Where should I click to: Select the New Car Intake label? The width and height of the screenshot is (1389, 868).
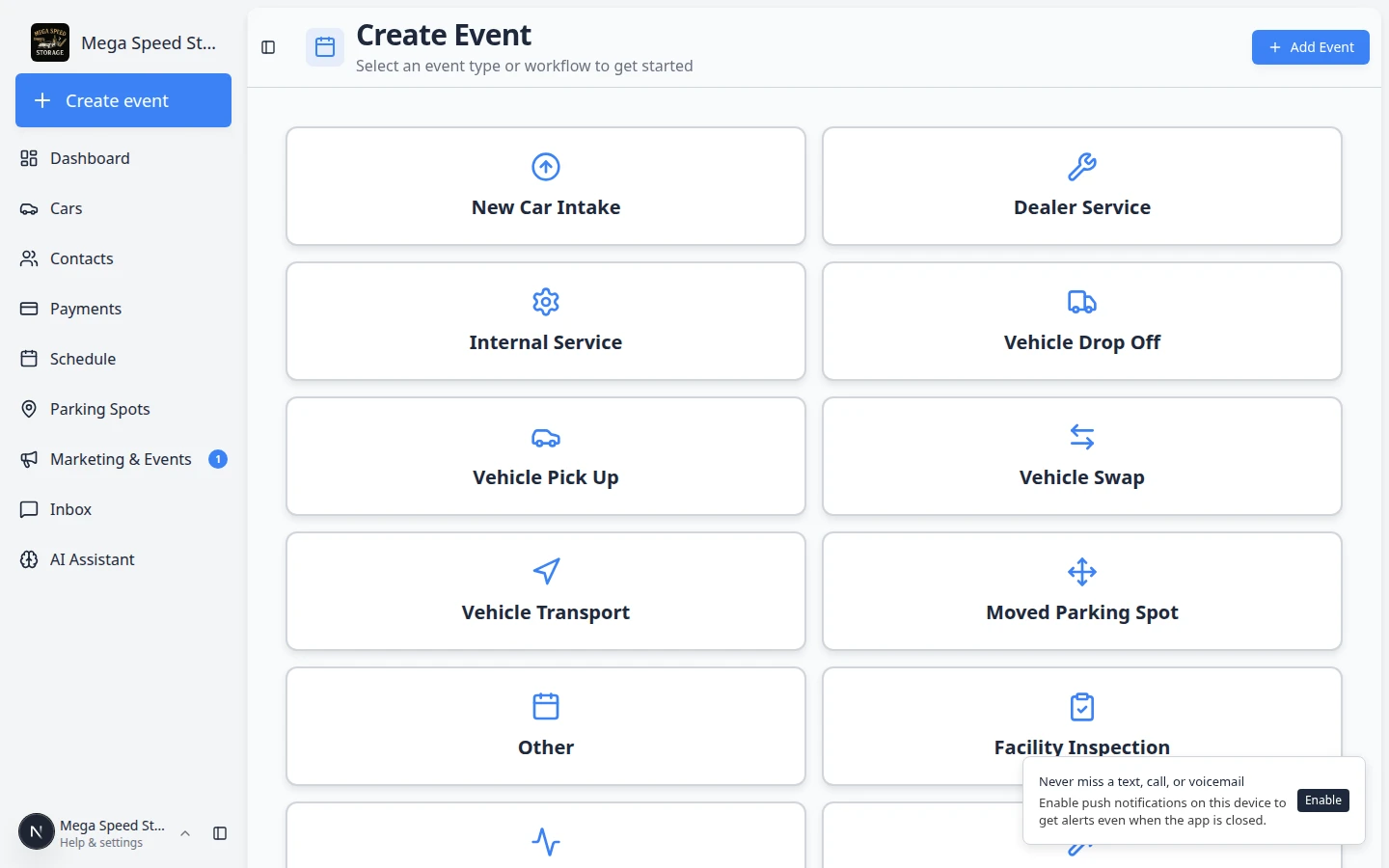(x=546, y=207)
